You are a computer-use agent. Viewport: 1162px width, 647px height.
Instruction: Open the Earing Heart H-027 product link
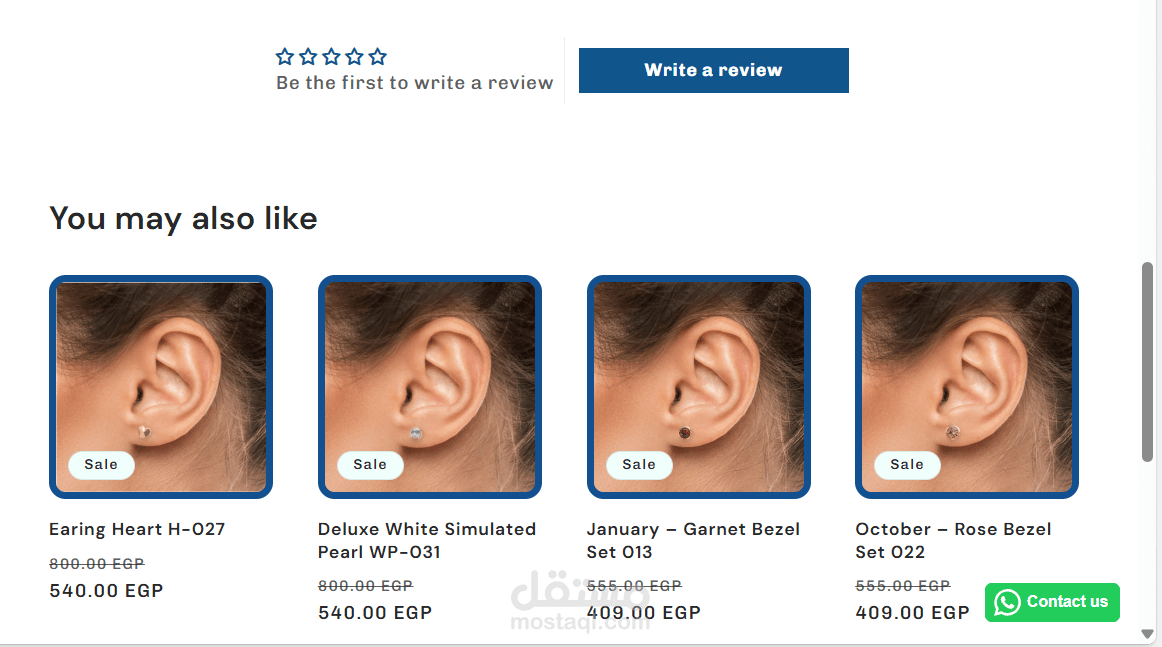click(x=137, y=529)
